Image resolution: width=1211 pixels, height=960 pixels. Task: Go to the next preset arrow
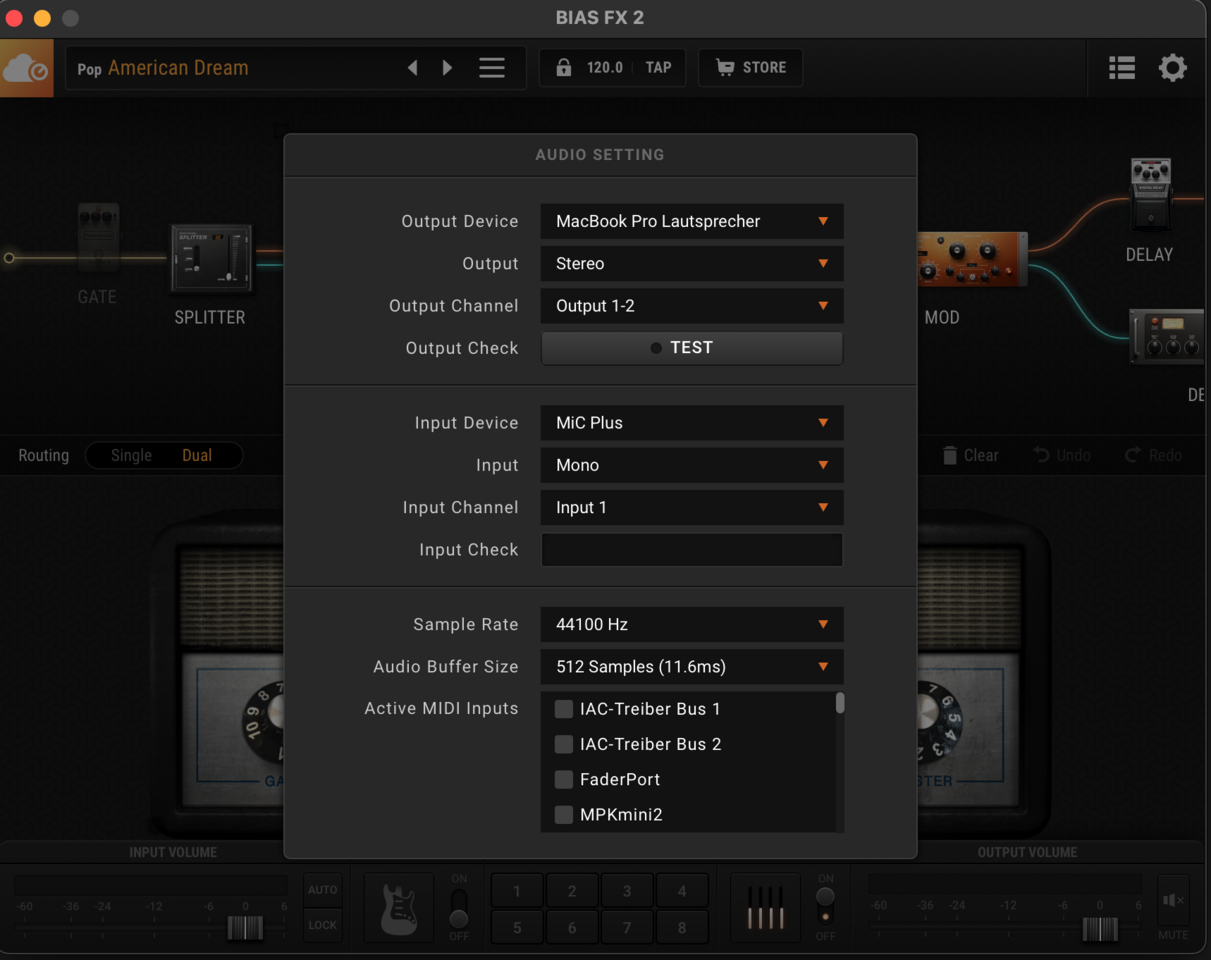[x=447, y=68]
